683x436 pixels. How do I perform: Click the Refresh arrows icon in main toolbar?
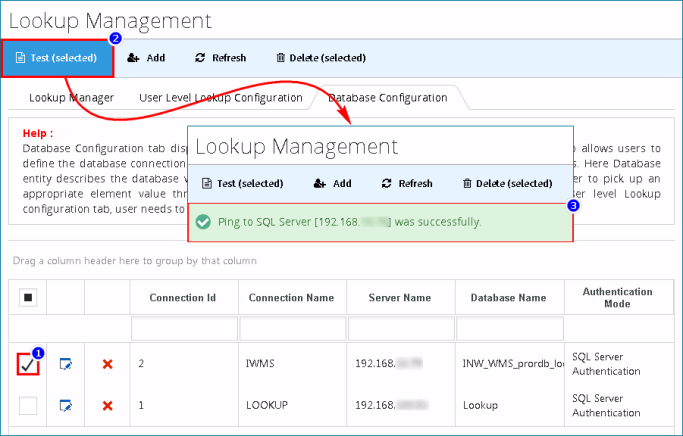click(x=200, y=58)
